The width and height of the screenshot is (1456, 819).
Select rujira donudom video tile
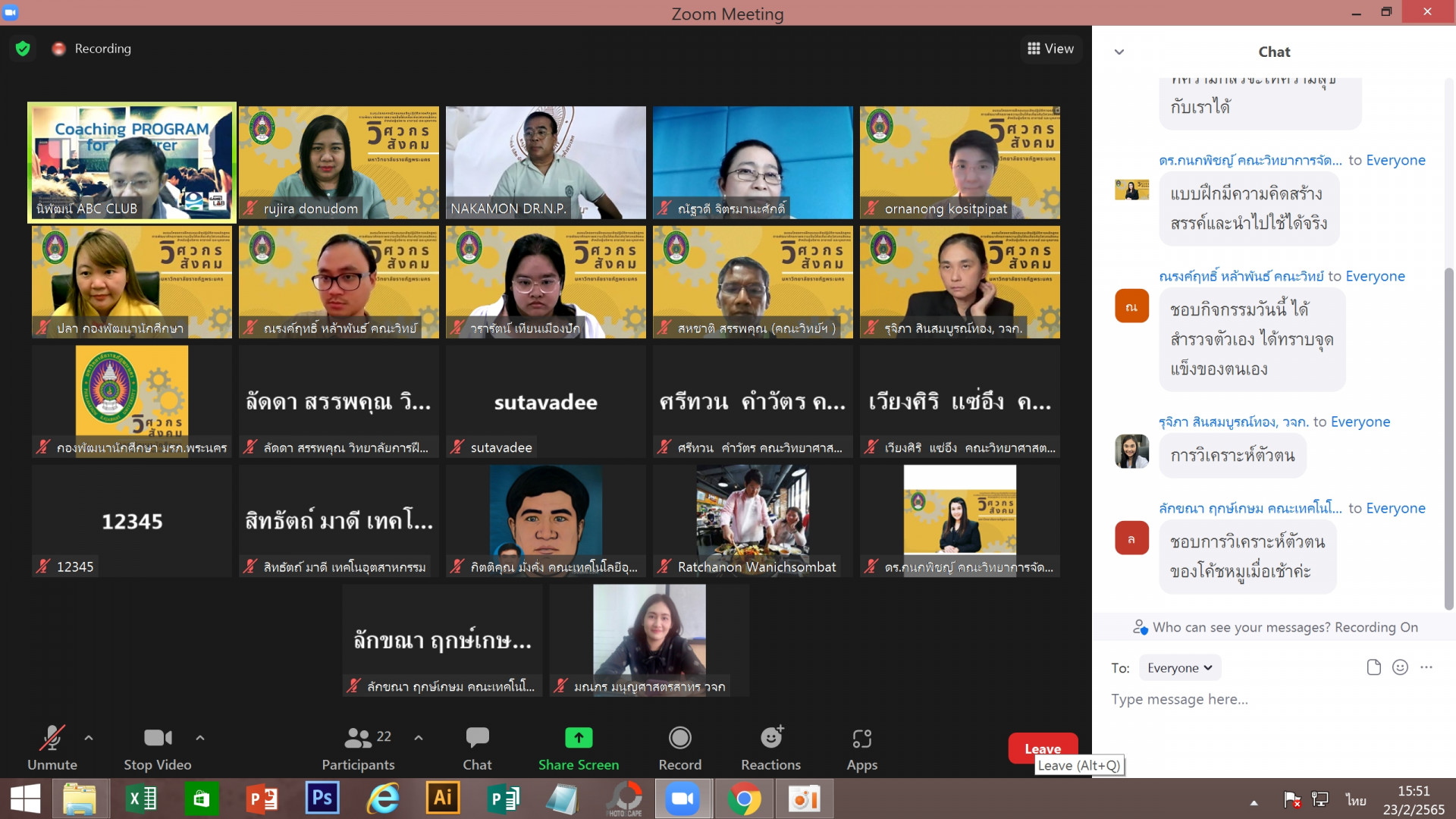click(x=339, y=162)
